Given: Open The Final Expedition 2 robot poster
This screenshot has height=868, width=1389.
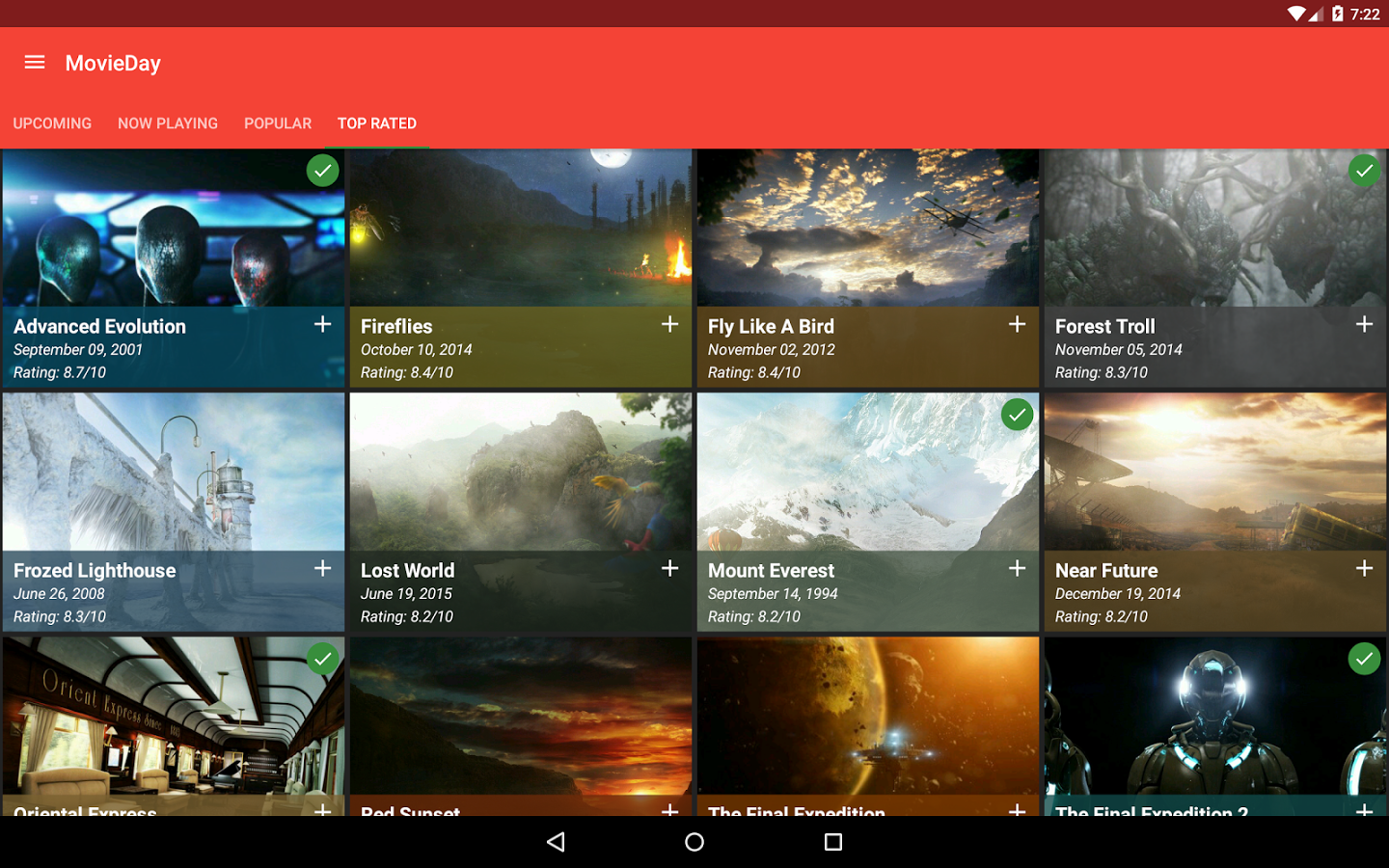Looking at the screenshot, I should point(1215,716).
